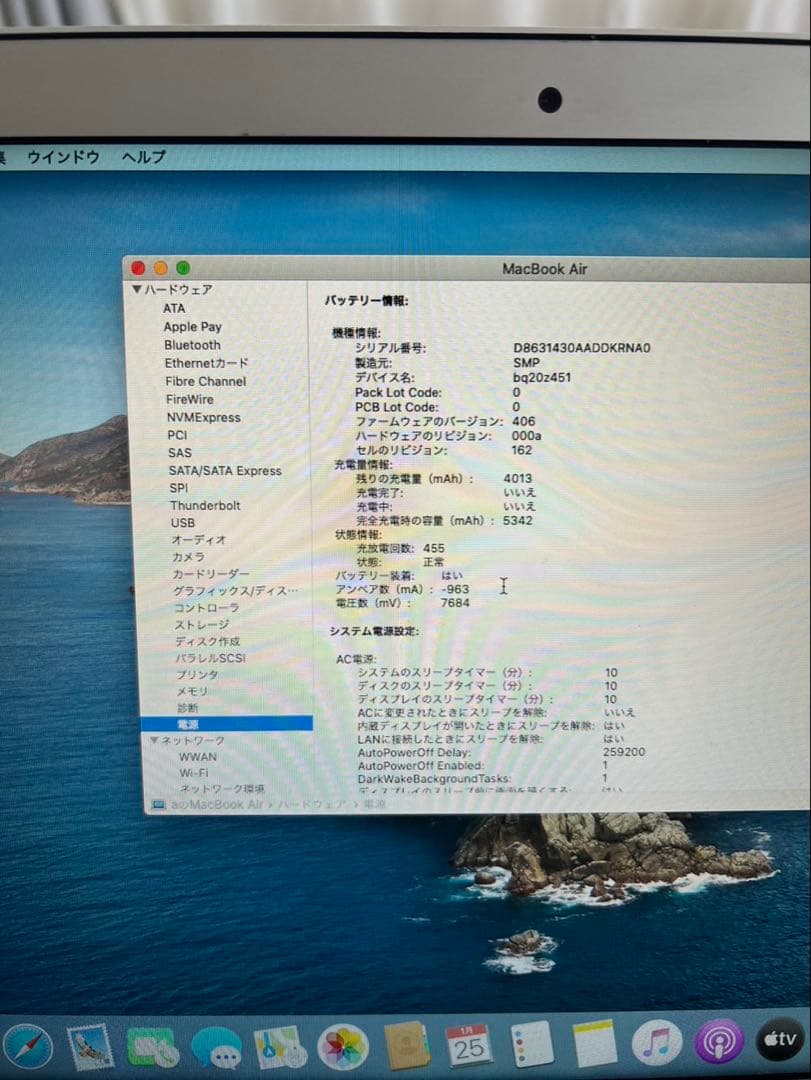Open Podcasts from the Dock

click(x=719, y=1042)
